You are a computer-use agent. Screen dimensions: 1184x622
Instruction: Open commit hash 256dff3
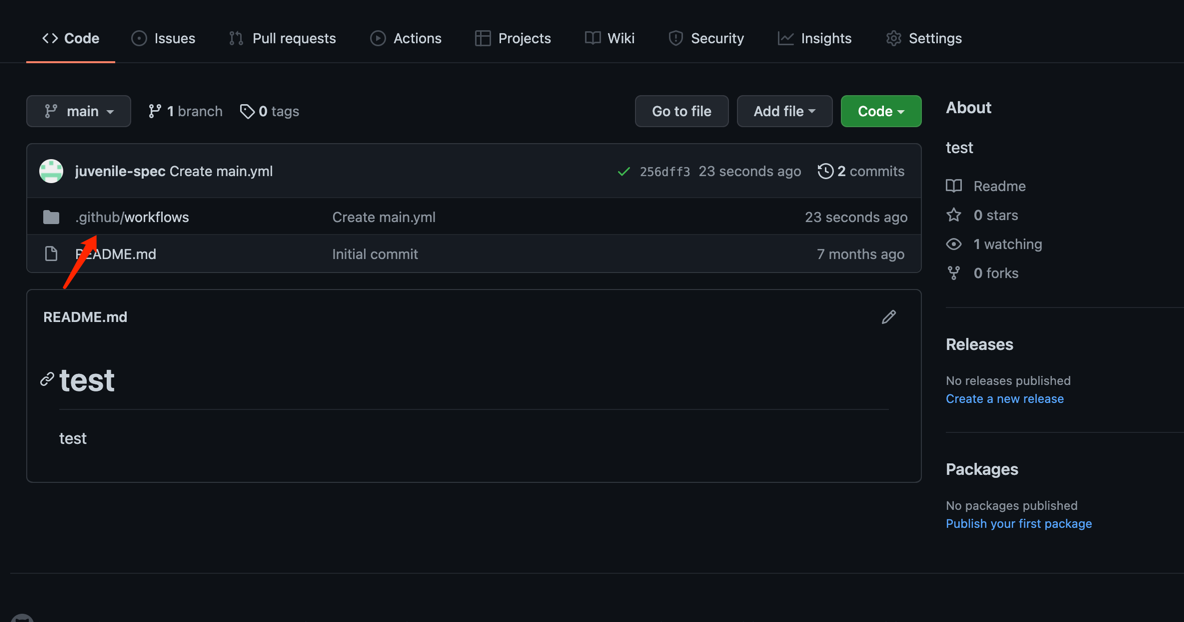pos(664,172)
